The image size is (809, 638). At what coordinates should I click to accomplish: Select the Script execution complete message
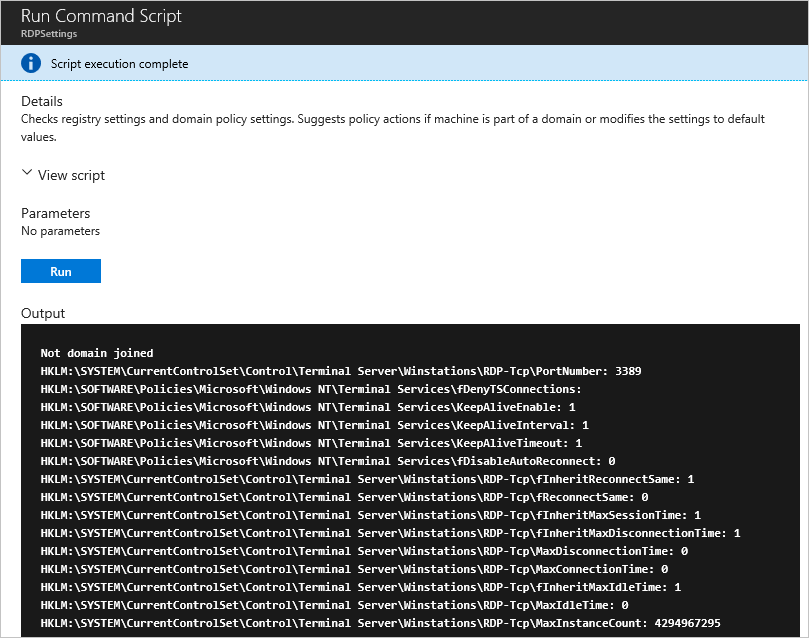117,62
